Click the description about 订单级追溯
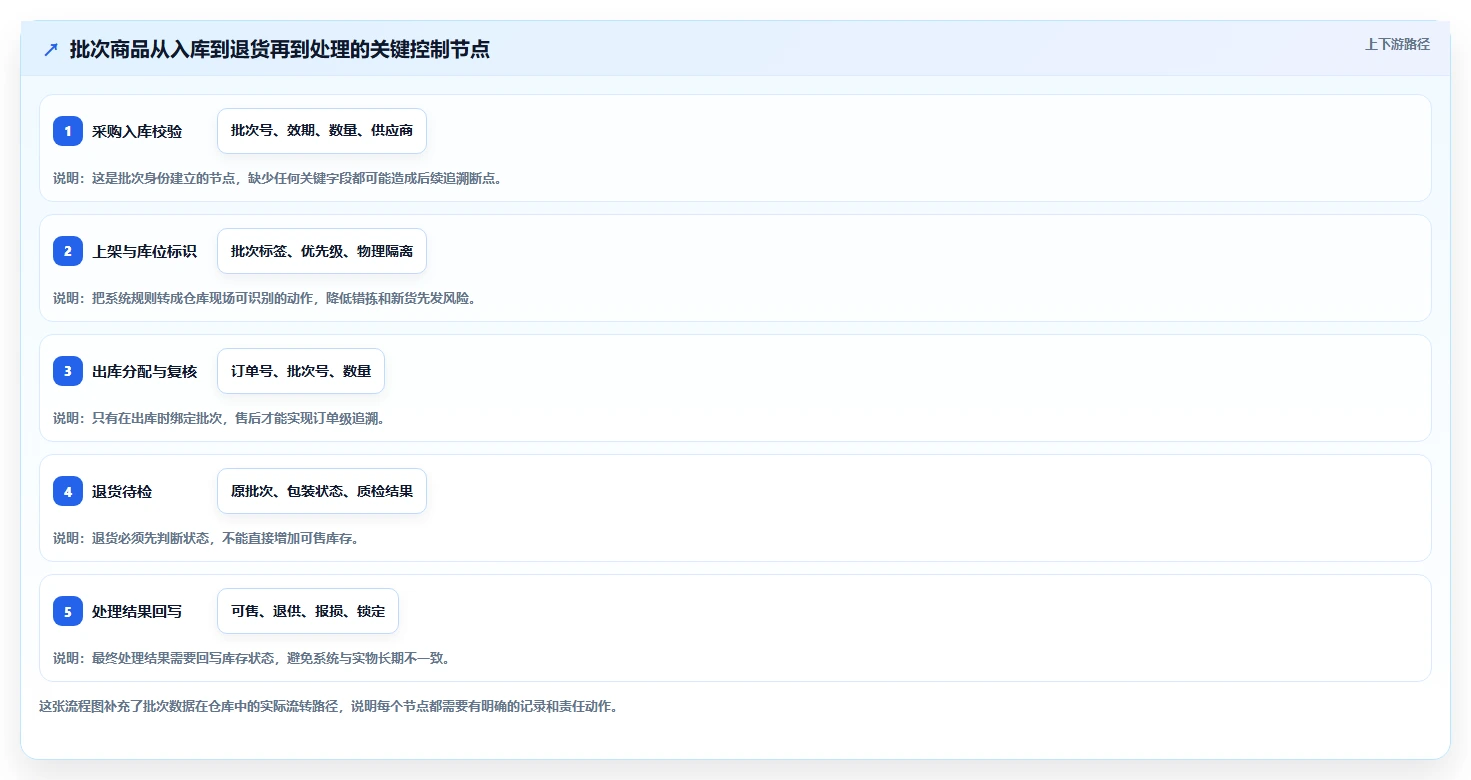 pos(219,418)
